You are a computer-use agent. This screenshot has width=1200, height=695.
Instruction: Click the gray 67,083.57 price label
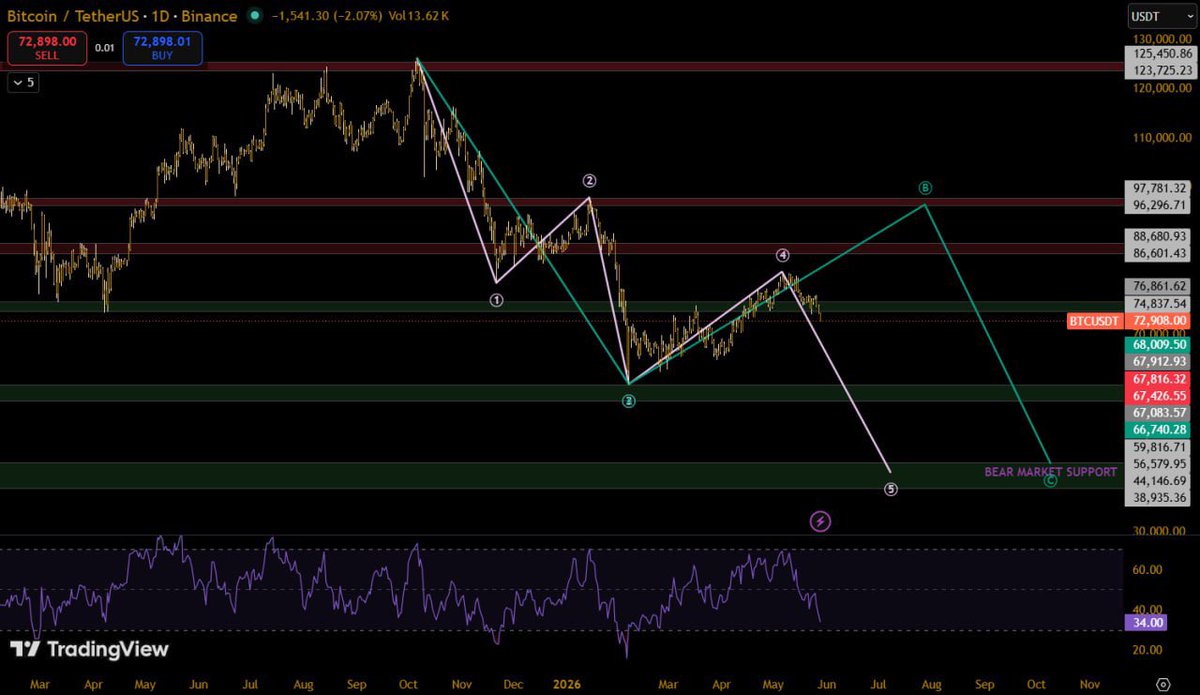(1158, 412)
